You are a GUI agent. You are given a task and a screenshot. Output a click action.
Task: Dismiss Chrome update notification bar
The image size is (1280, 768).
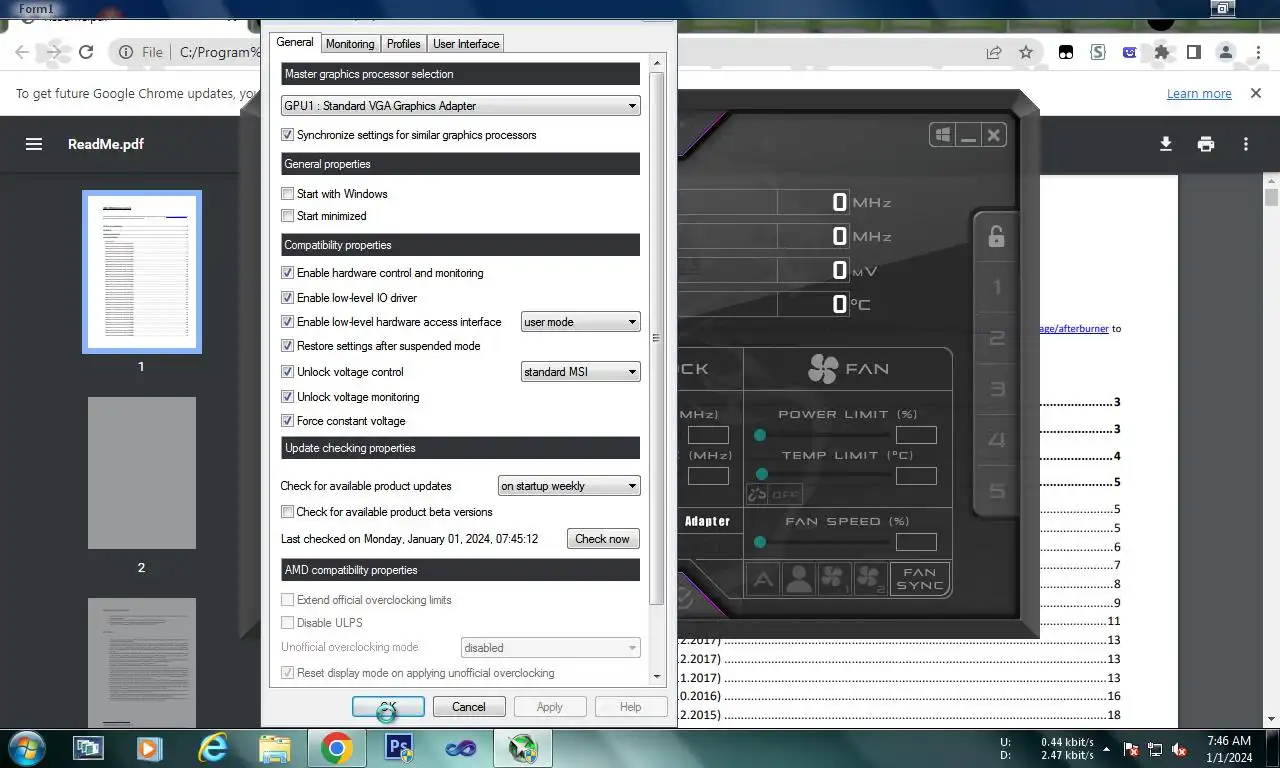(1256, 93)
